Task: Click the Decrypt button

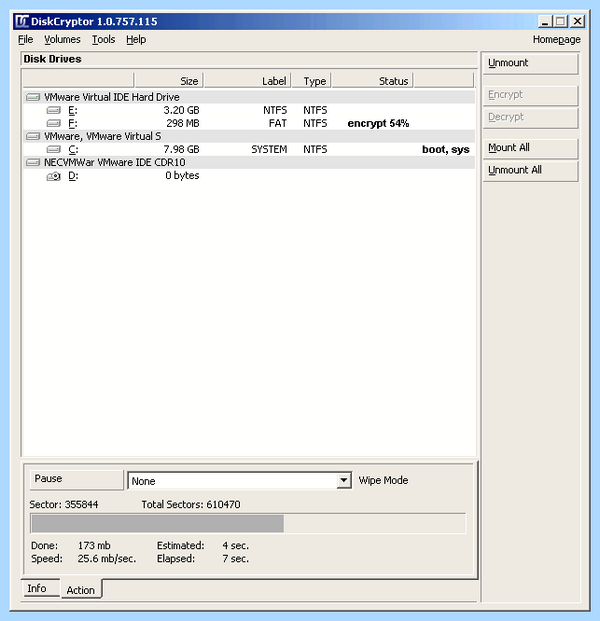Action: click(530, 118)
